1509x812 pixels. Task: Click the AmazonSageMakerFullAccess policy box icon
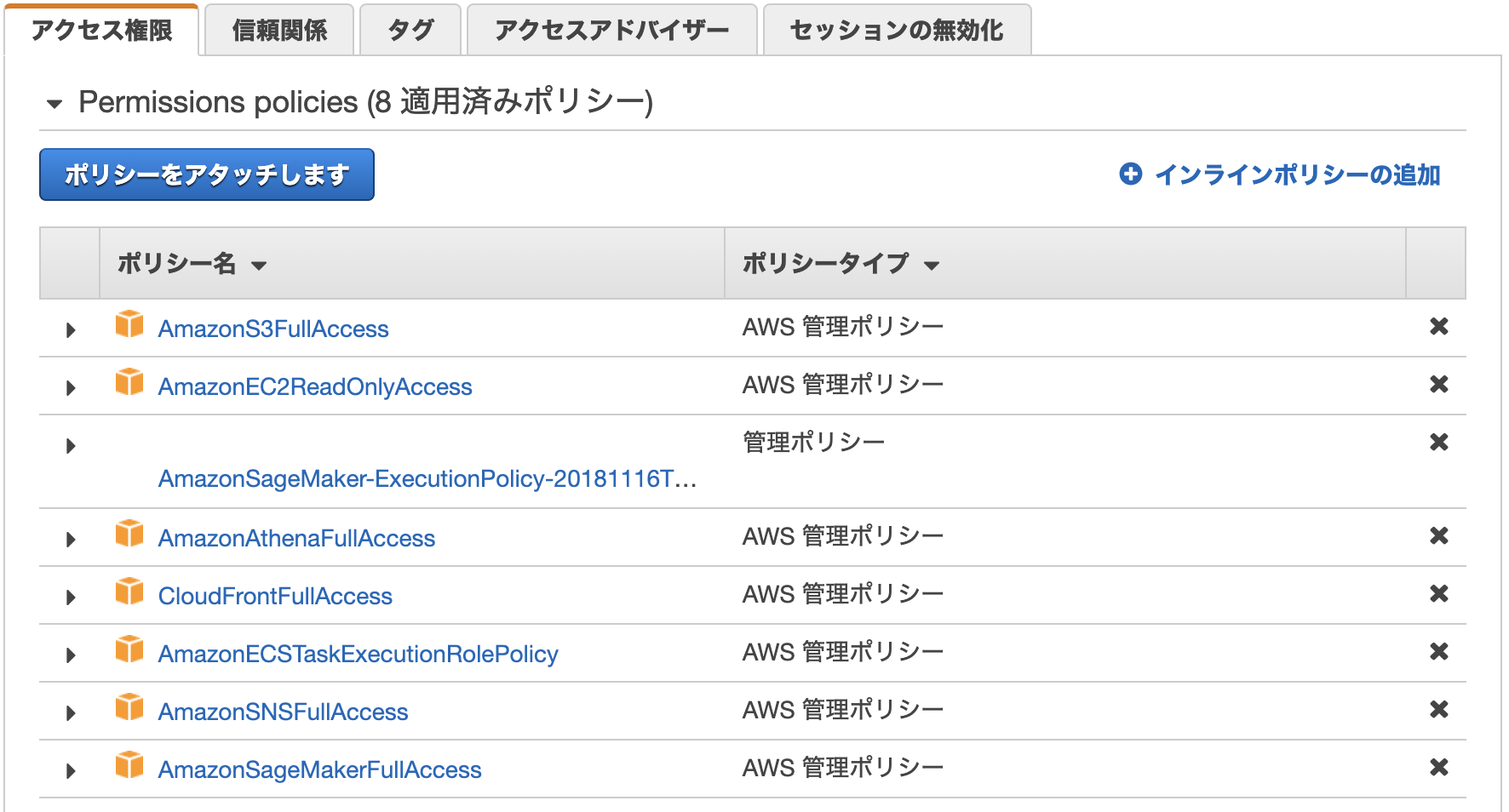pyautogui.click(x=129, y=765)
